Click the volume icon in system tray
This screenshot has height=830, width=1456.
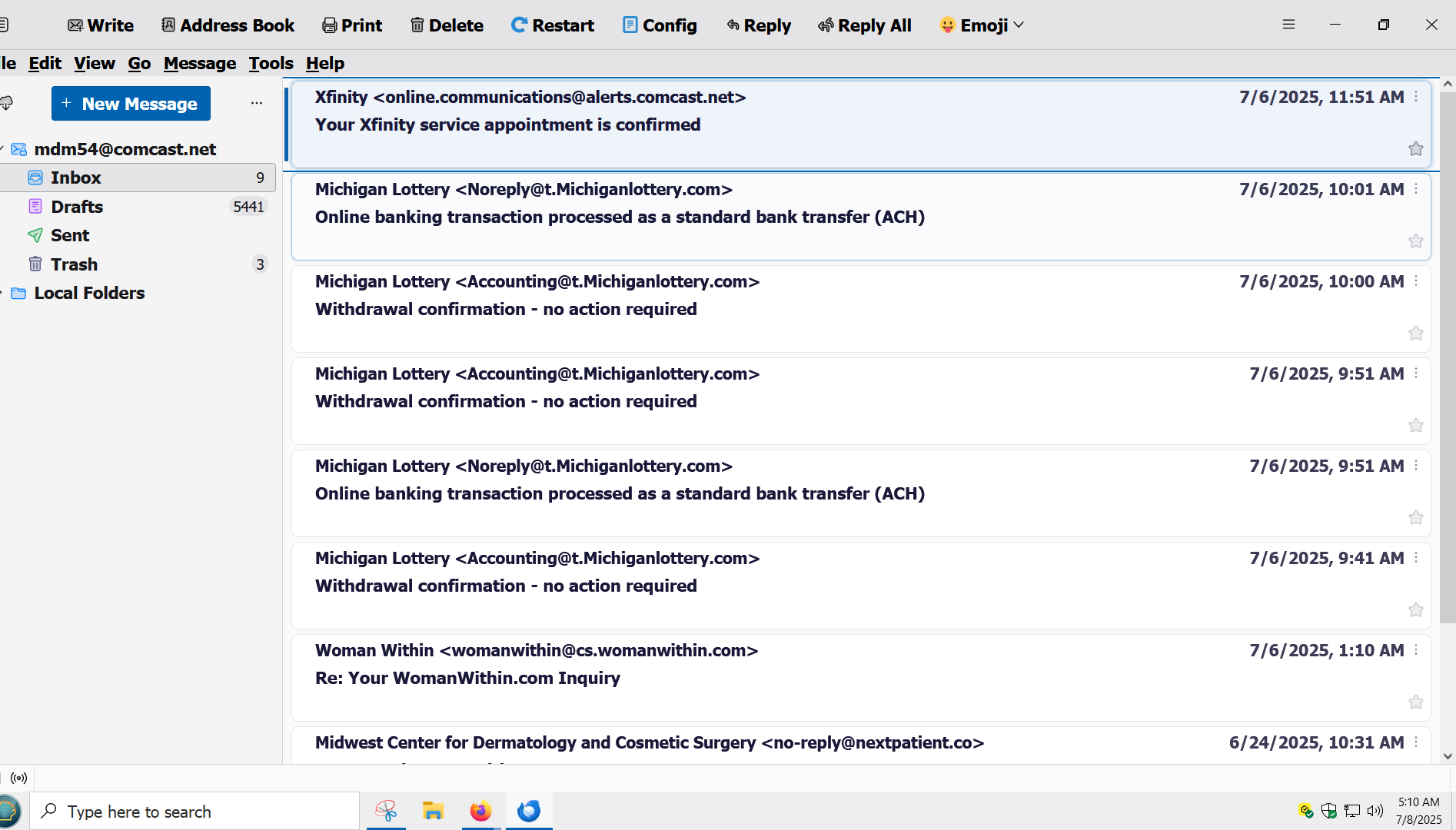point(1375,811)
